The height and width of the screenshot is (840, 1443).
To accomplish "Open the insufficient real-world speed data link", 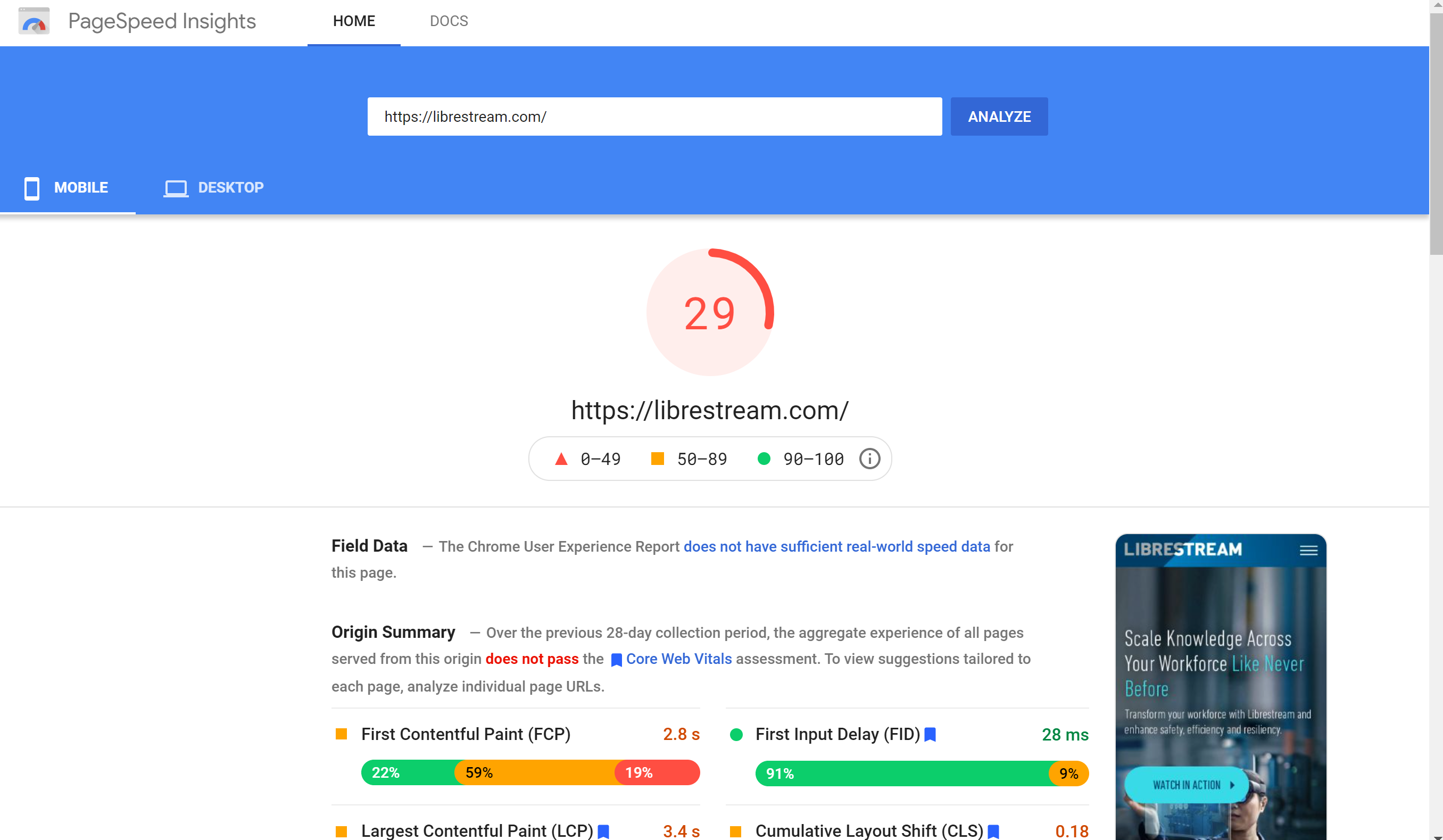I will pyautogui.click(x=836, y=546).
